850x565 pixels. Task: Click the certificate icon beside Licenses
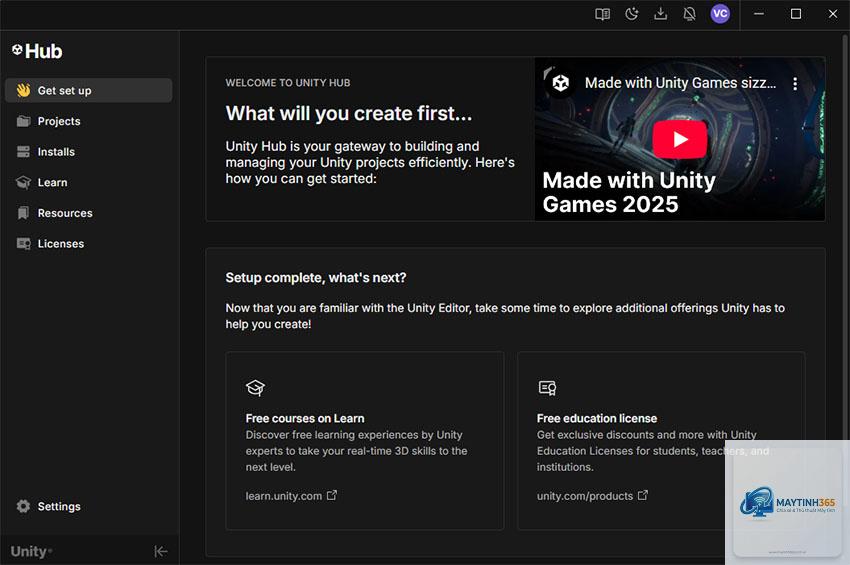point(23,243)
